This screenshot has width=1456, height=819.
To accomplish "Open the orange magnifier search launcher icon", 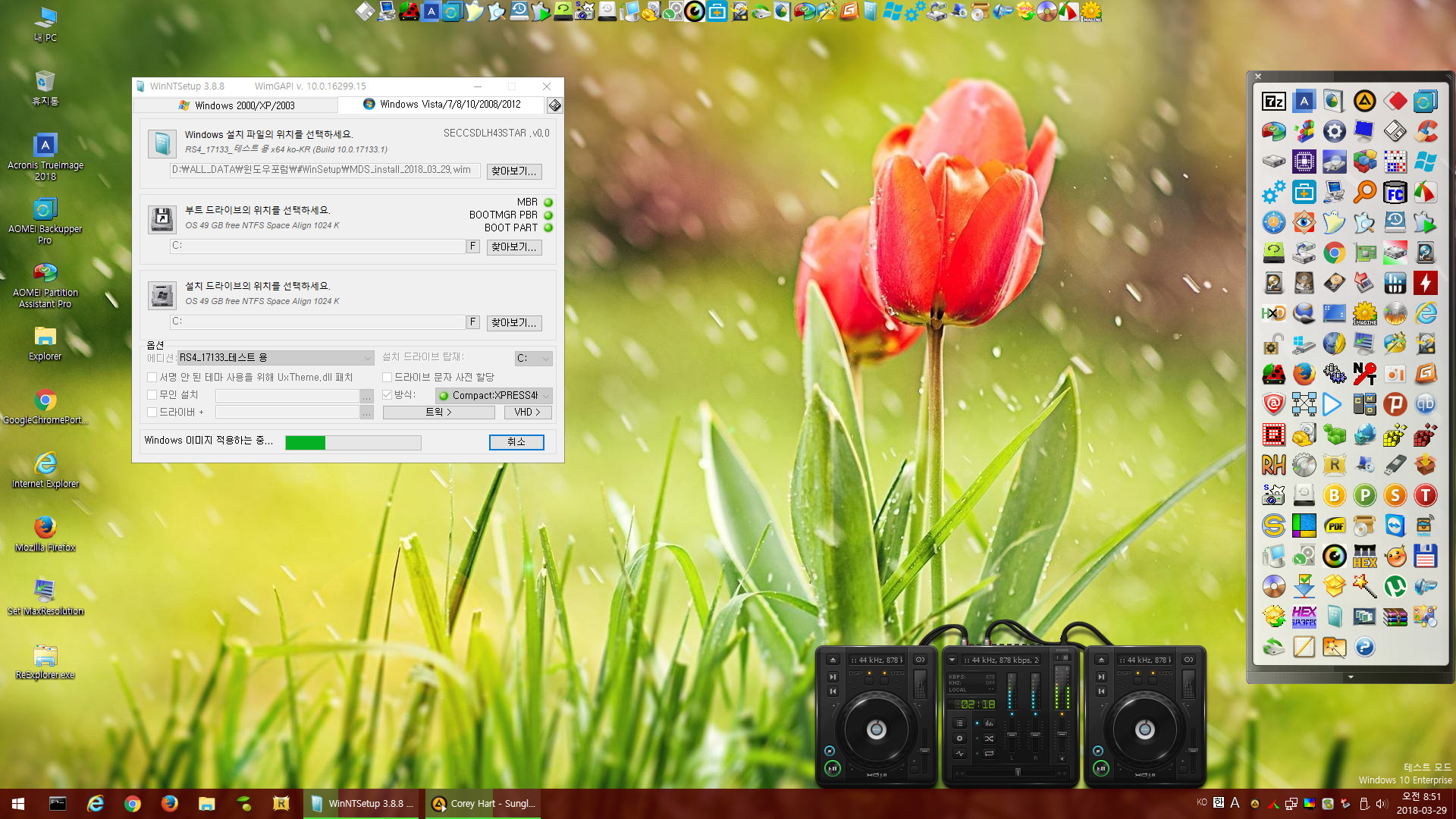I will 1364,193.
